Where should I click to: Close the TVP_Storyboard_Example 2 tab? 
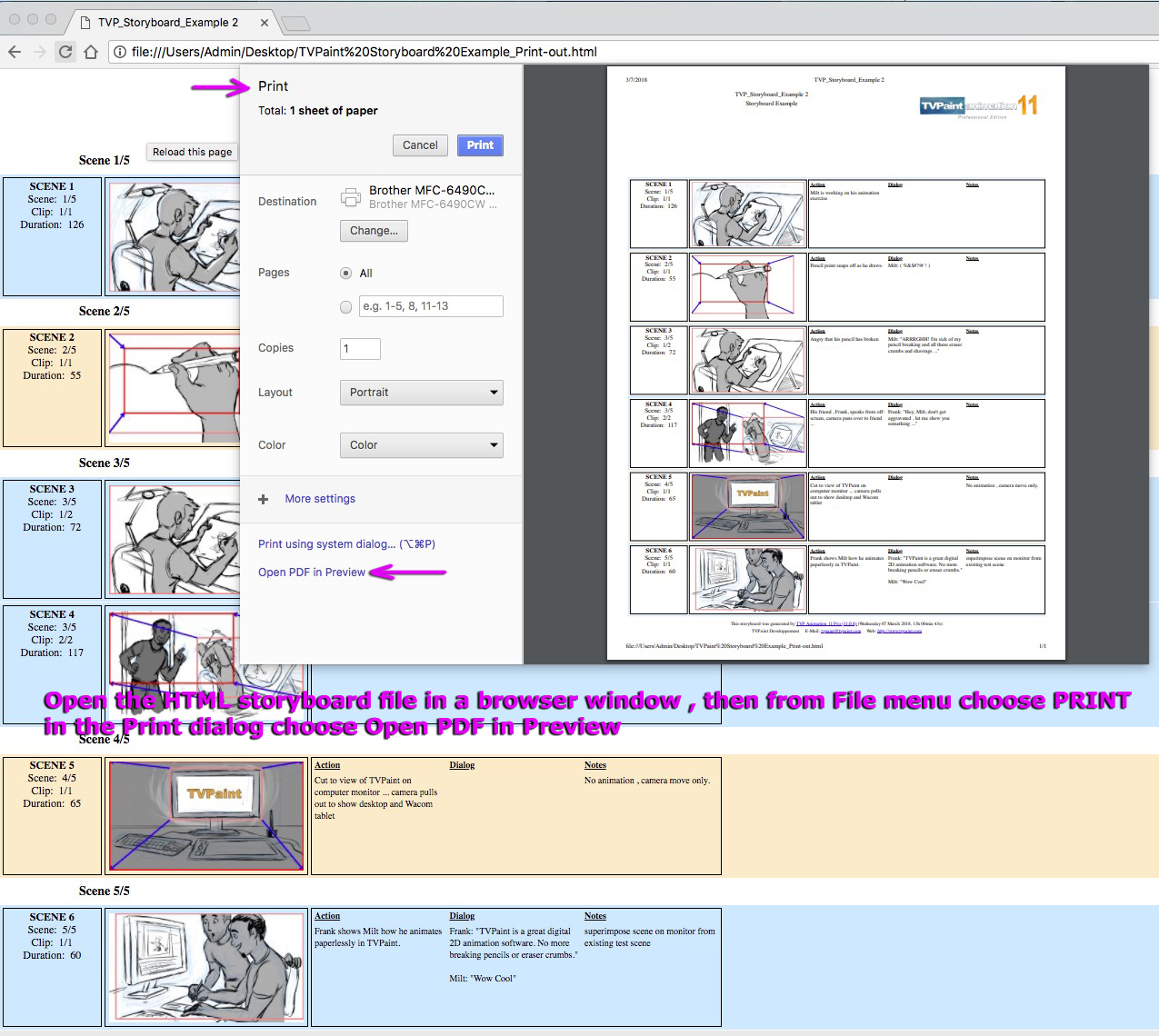coord(265,23)
